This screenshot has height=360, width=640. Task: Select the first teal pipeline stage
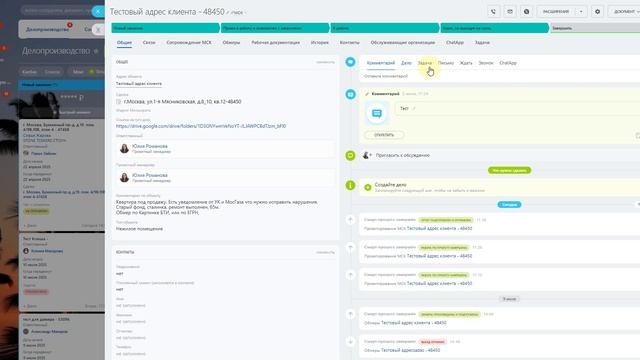[165, 28]
